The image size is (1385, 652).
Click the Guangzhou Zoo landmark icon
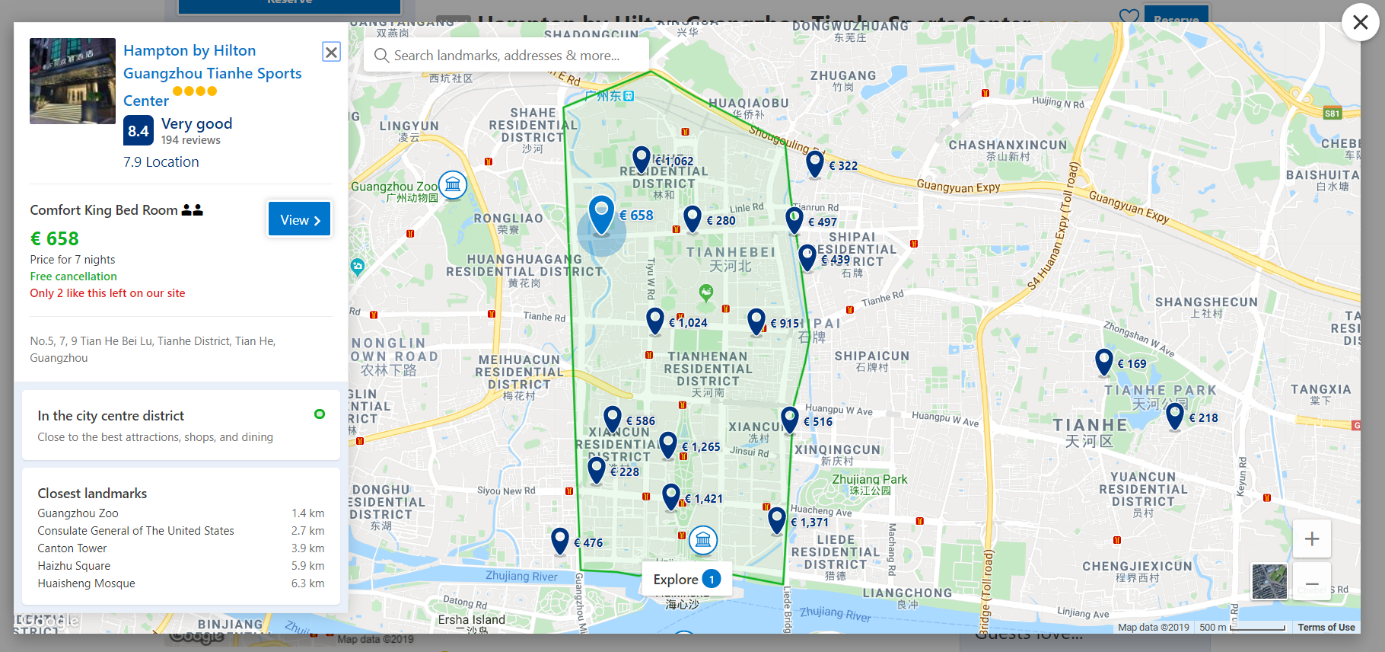tap(453, 185)
